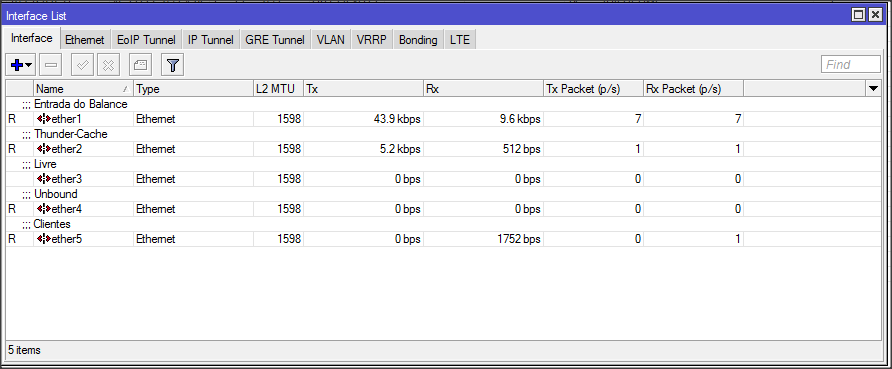This screenshot has width=892, height=369.
Task: Close the Interface List window
Action: pyautogui.click(x=875, y=15)
